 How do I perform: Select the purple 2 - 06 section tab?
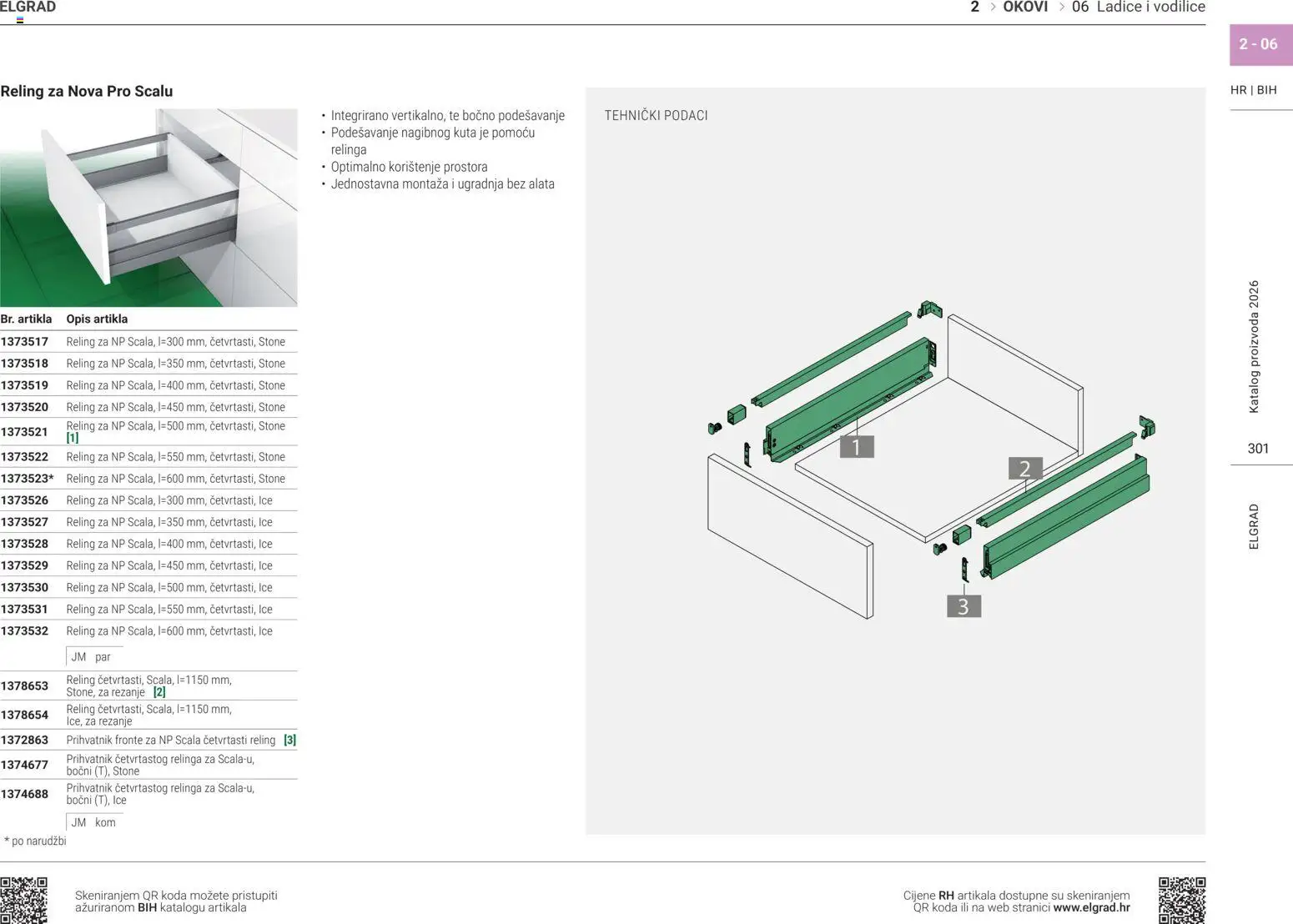tap(1258, 44)
